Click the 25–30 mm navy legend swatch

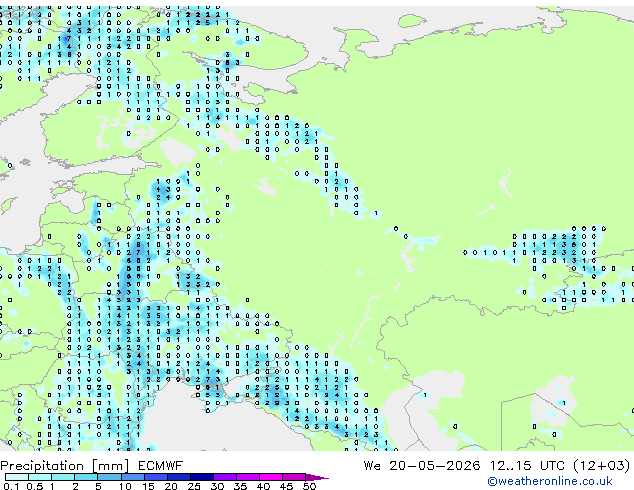[201, 477]
